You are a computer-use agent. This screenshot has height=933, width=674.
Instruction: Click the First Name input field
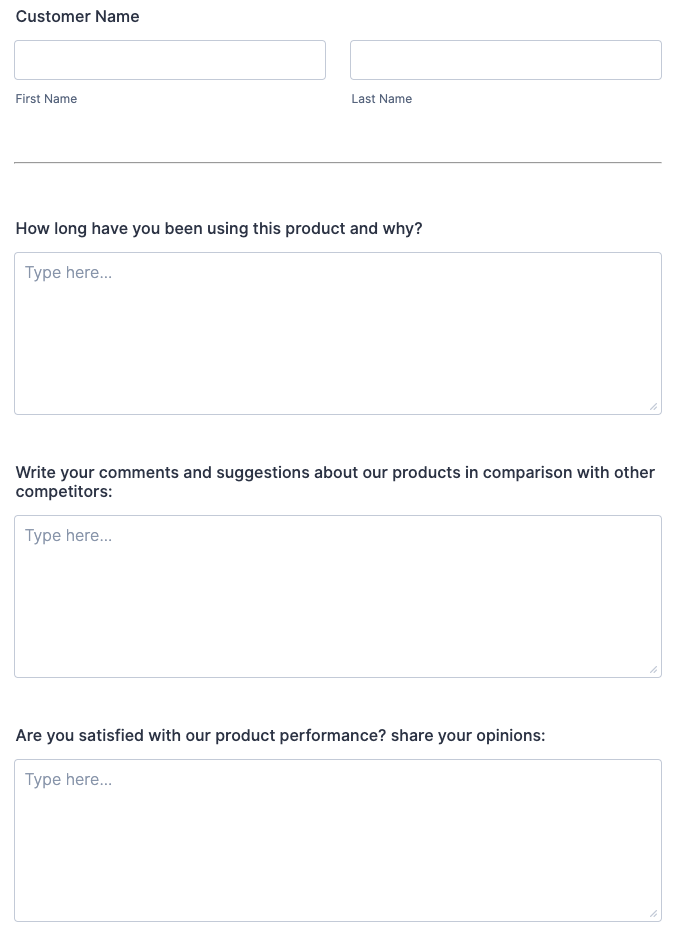point(170,60)
